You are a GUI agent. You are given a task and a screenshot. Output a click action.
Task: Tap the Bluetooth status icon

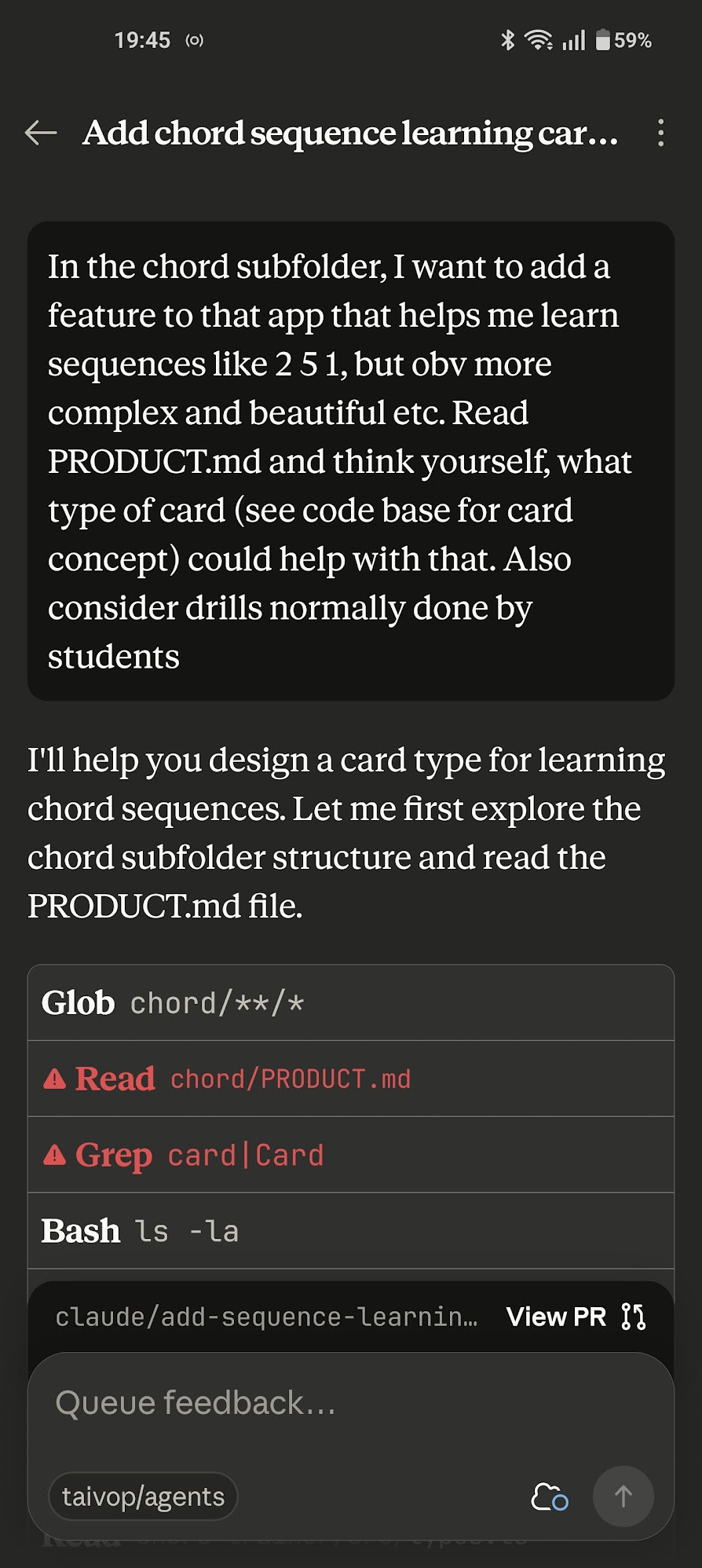(507, 40)
